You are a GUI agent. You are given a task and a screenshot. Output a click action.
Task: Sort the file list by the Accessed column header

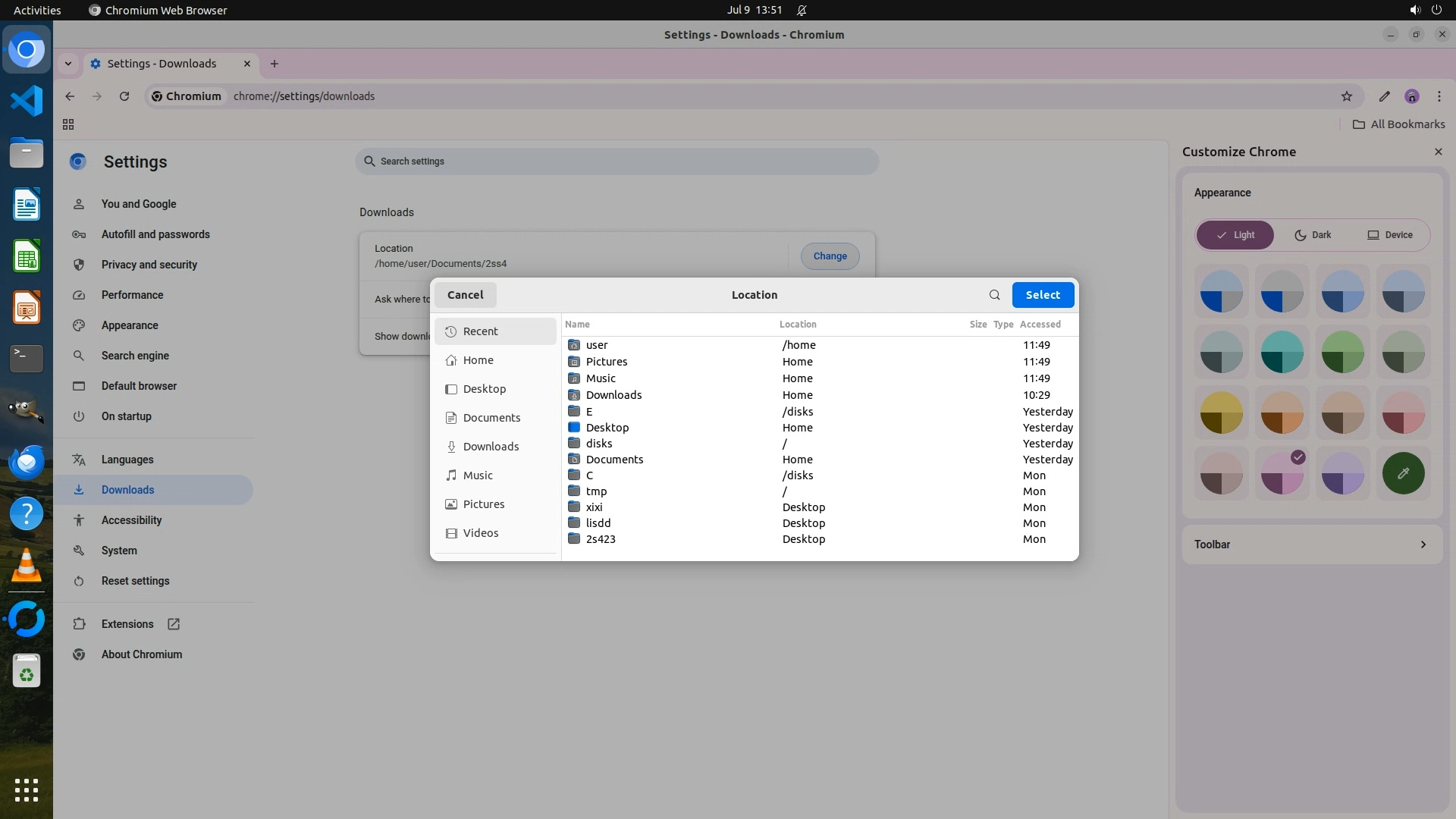click(1040, 325)
